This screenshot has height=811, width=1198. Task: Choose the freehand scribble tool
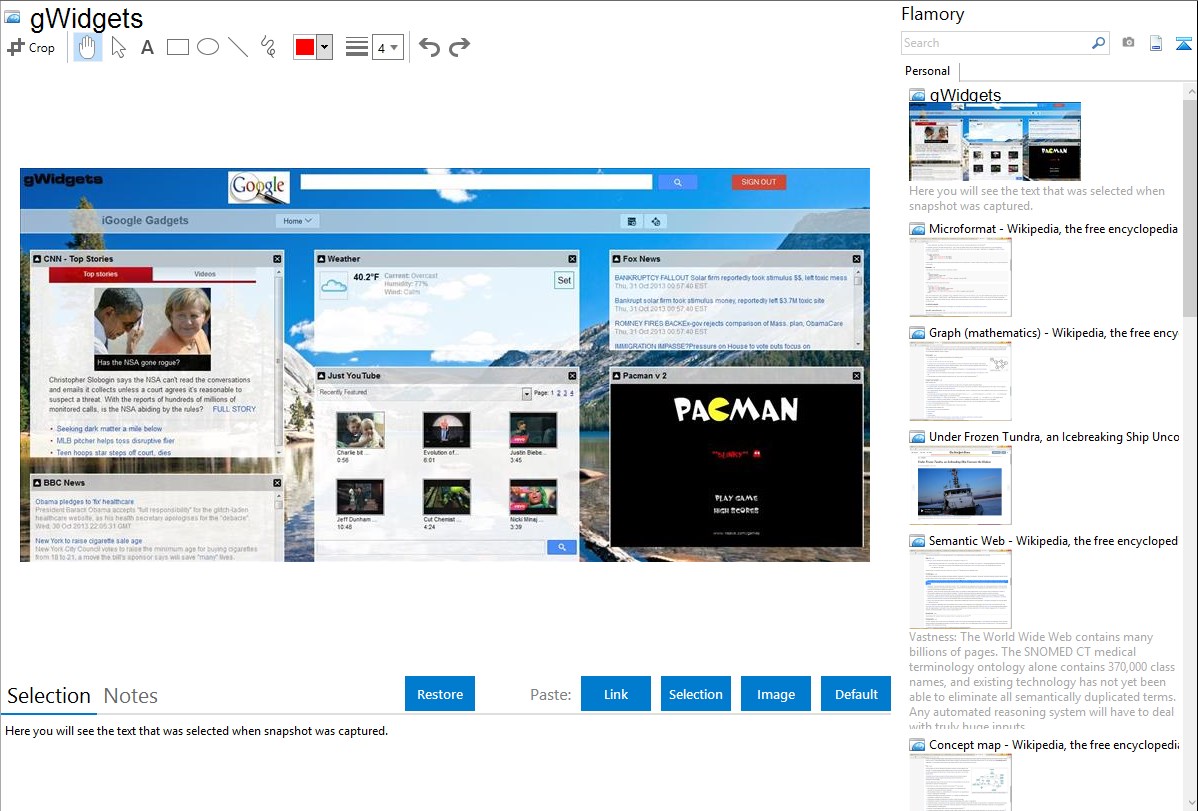tap(268, 47)
